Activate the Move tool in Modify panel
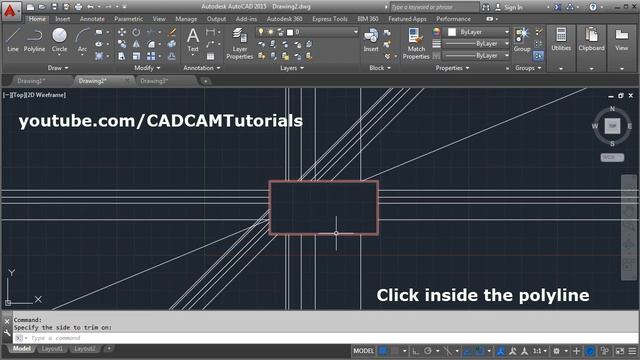640x360 pixels. point(122,32)
